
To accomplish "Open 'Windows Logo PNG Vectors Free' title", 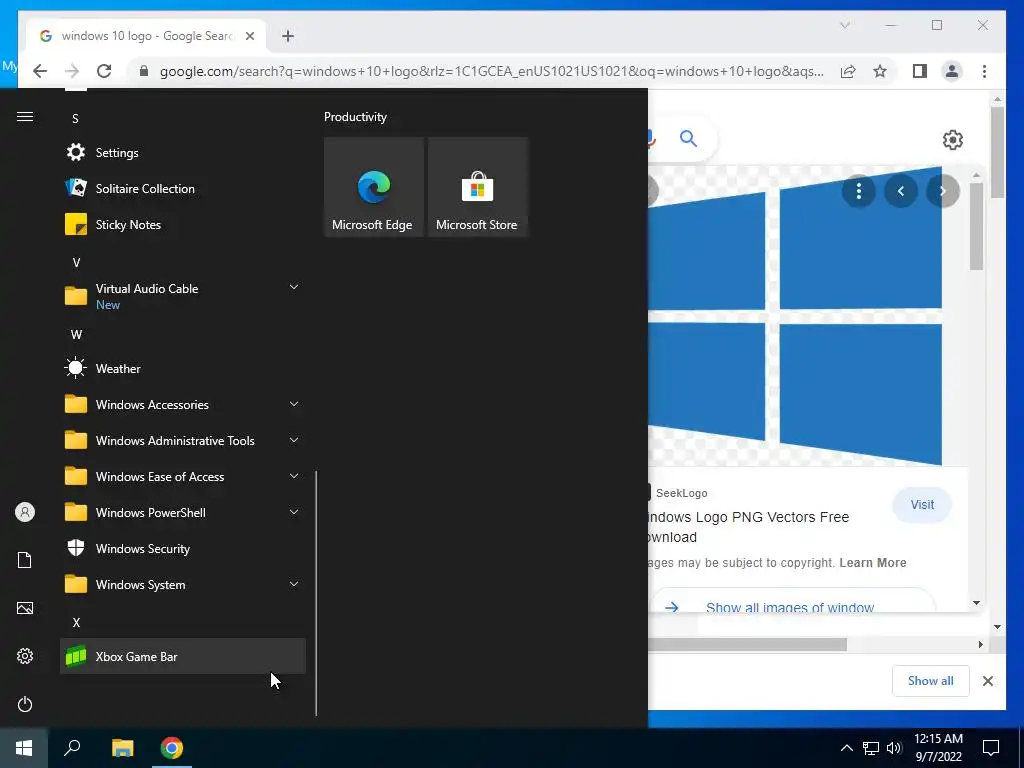I will pos(747,527).
